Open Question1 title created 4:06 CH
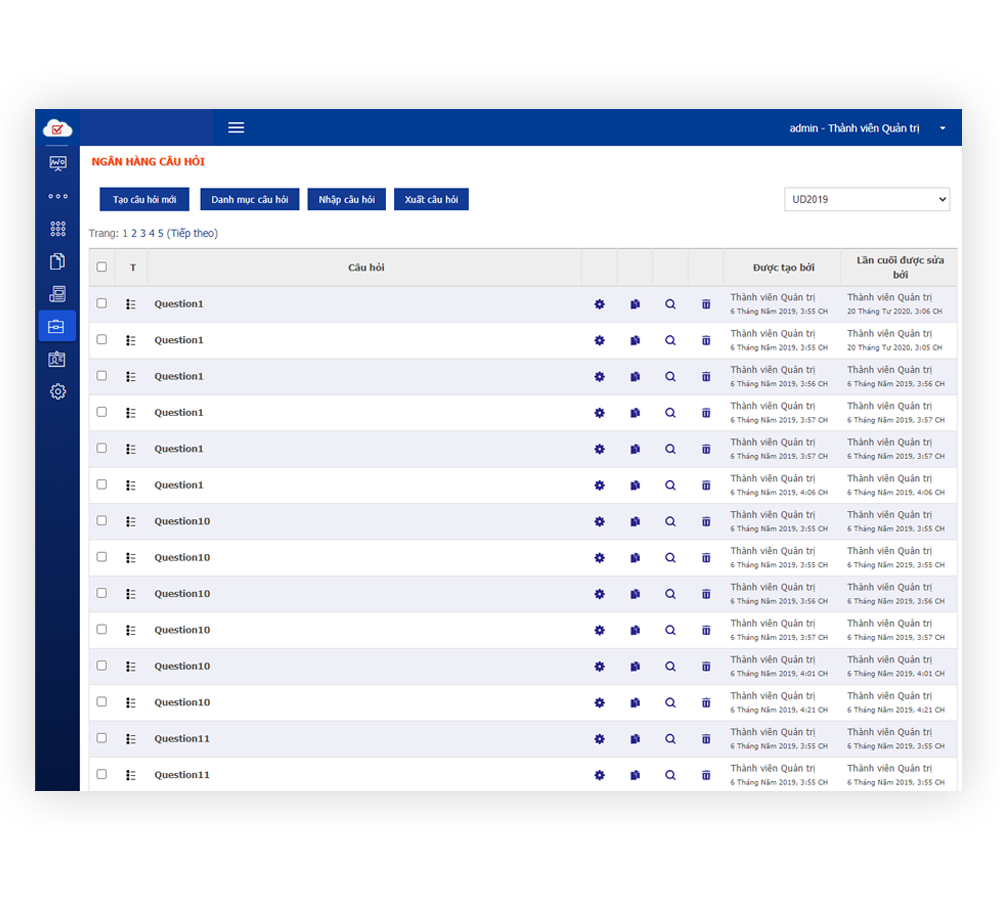The image size is (1000, 900). 179,485
